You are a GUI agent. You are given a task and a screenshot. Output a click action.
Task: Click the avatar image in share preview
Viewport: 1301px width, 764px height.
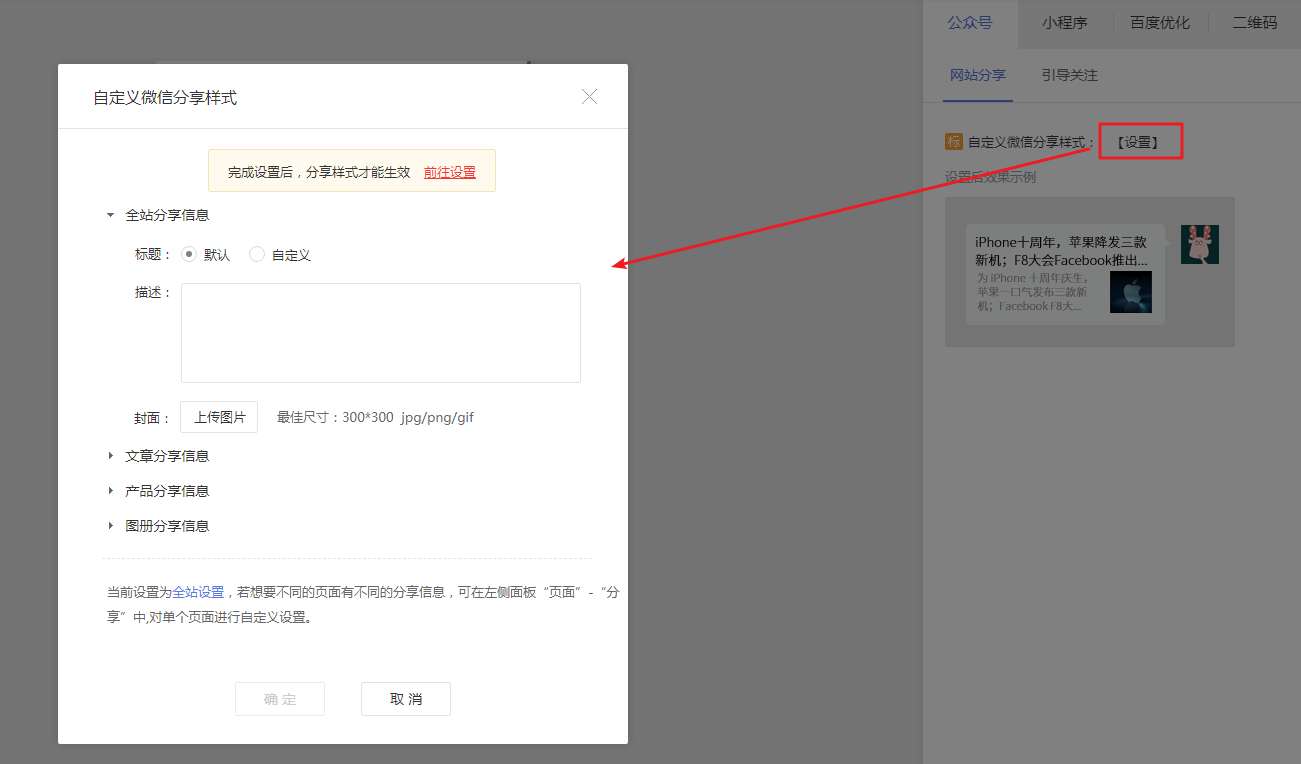pos(1199,244)
